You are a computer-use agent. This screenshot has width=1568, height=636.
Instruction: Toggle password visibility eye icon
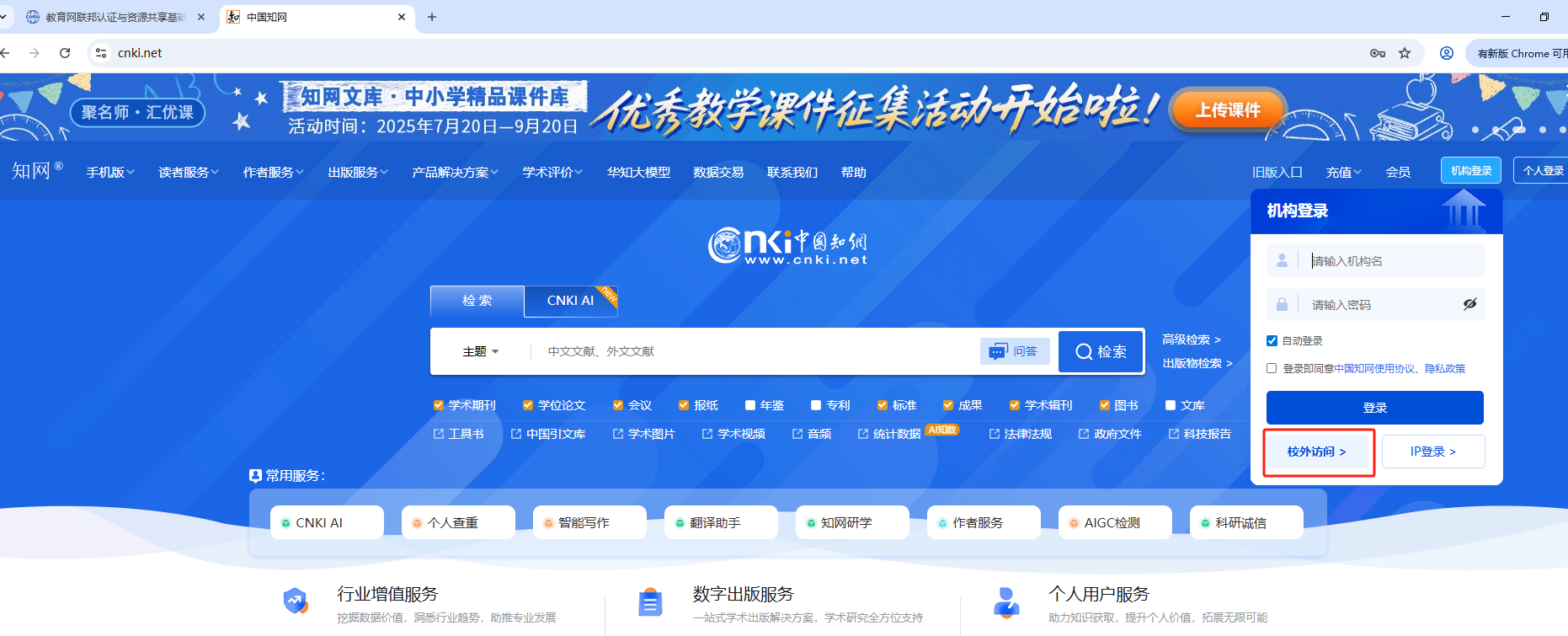(x=1469, y=304)
